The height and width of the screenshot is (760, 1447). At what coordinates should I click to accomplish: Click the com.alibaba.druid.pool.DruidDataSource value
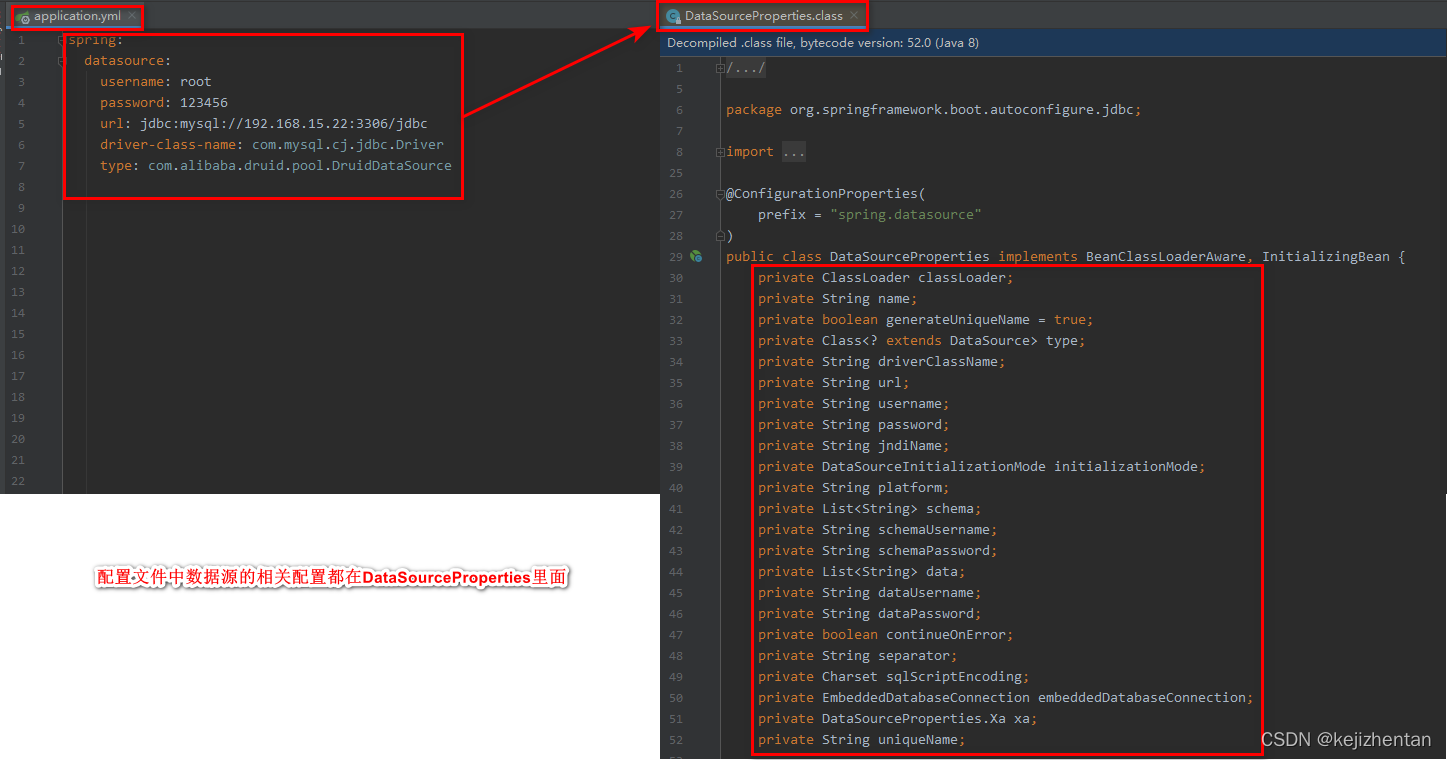300,166
